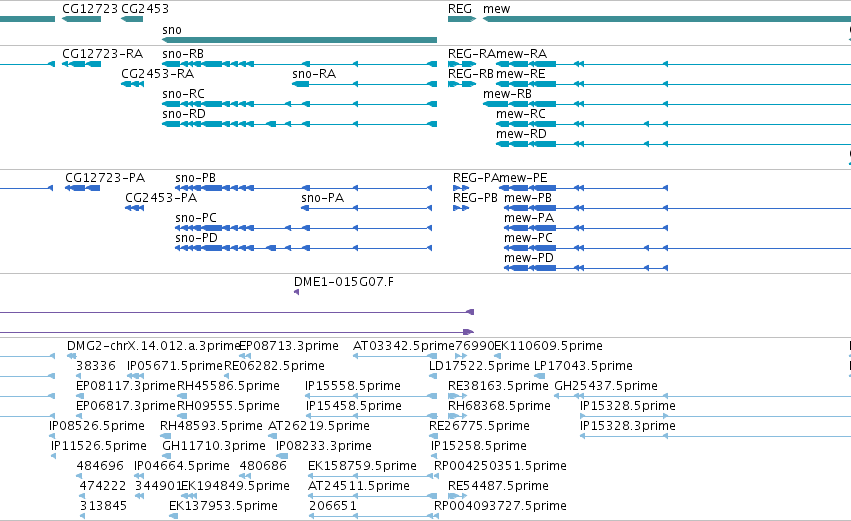Select the CG2453-PA protein label

[x=161, y=198]
